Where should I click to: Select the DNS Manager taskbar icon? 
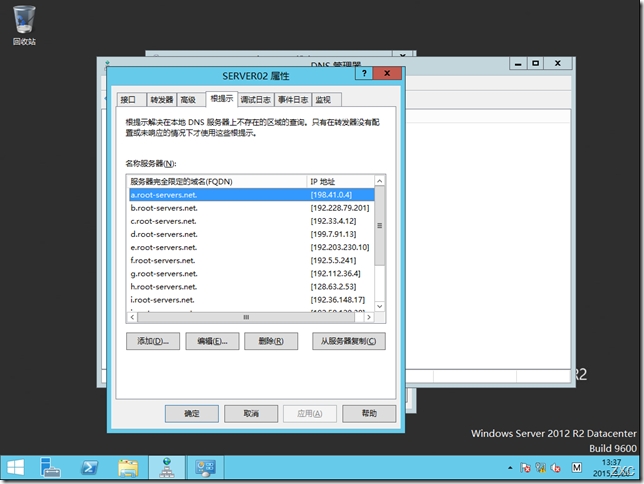coord(166,467)
